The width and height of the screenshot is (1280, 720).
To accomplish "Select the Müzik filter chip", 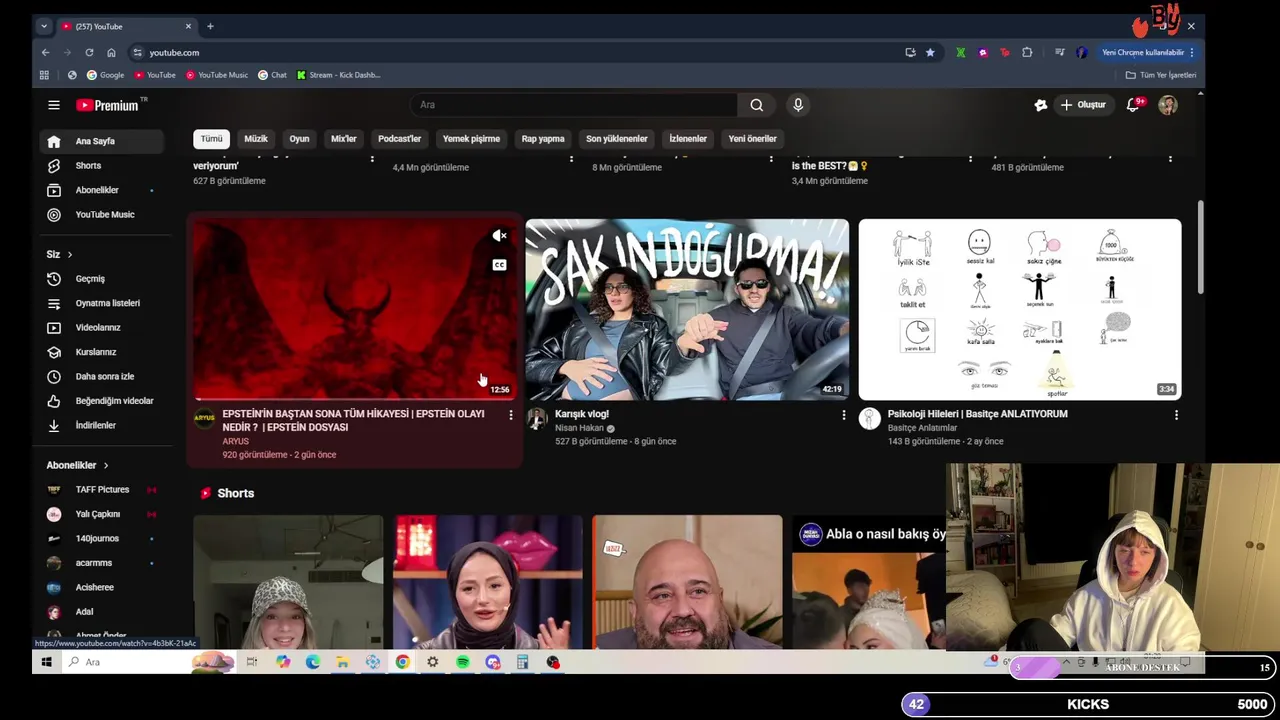I will point(256,139).
